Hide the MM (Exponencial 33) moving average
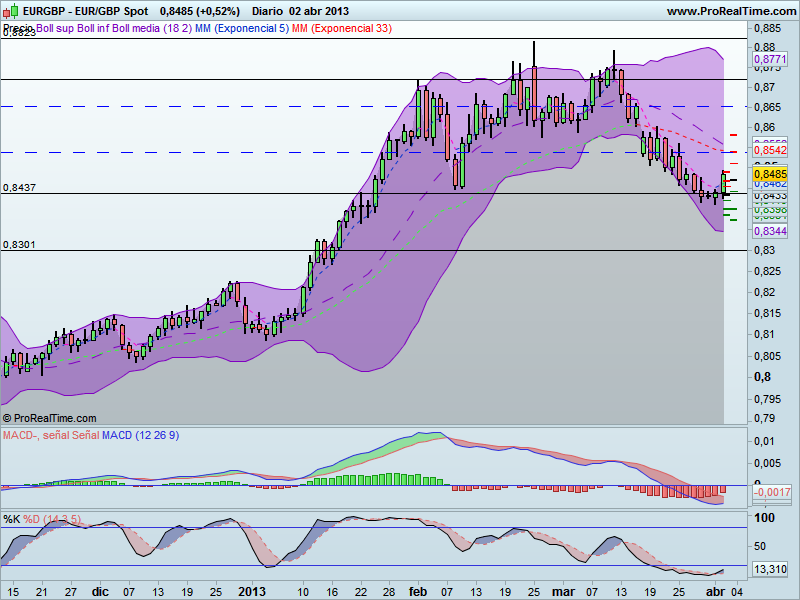 [342, 29]
